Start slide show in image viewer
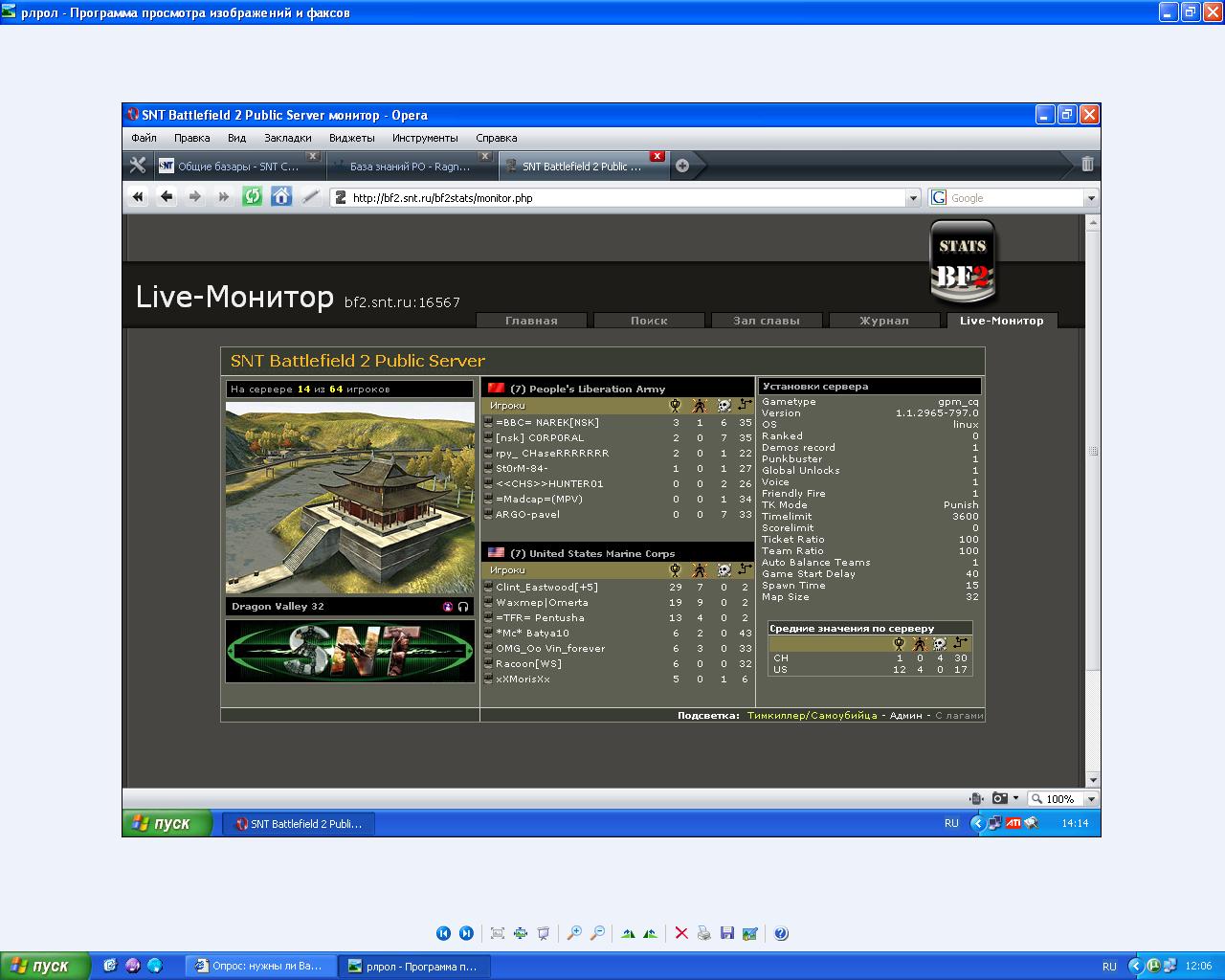Screen dimensions: 1225x980 (544, 933)
